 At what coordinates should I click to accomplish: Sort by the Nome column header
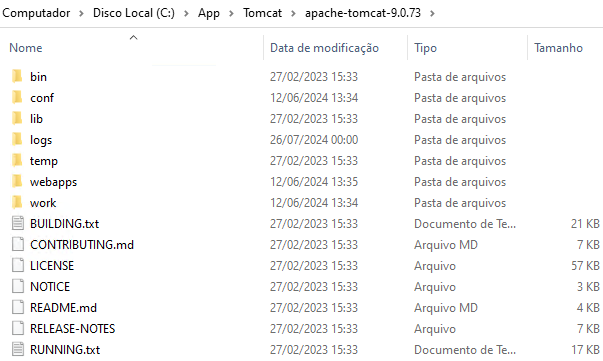[26, 48]
